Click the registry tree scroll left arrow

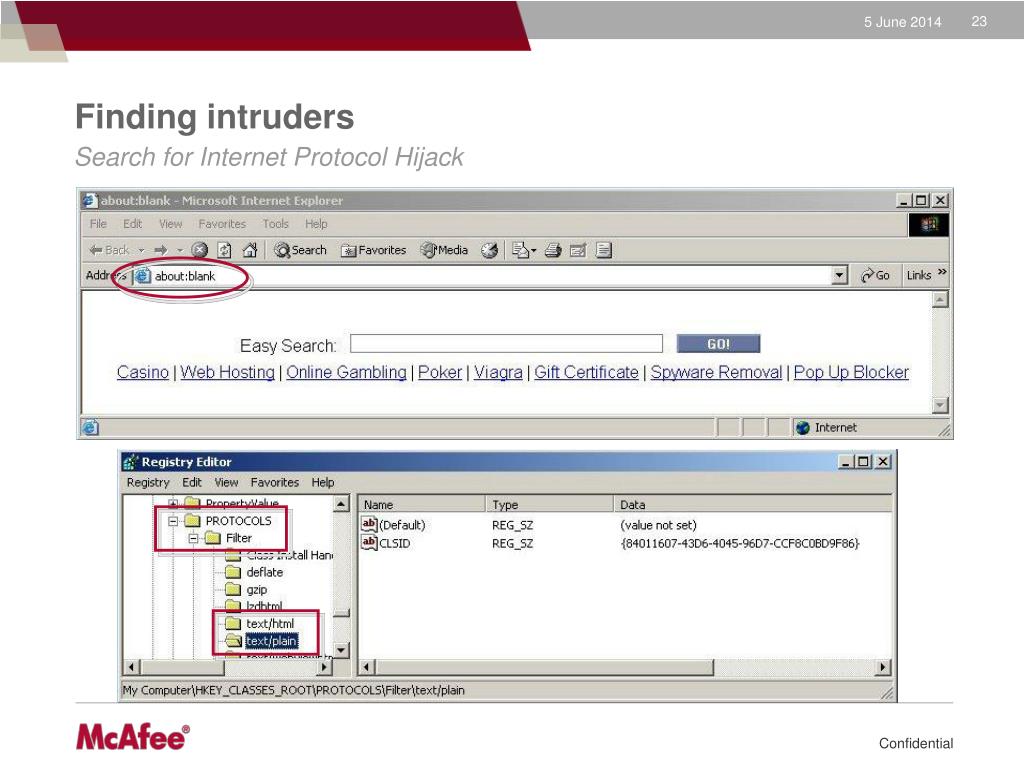[131, 667]
